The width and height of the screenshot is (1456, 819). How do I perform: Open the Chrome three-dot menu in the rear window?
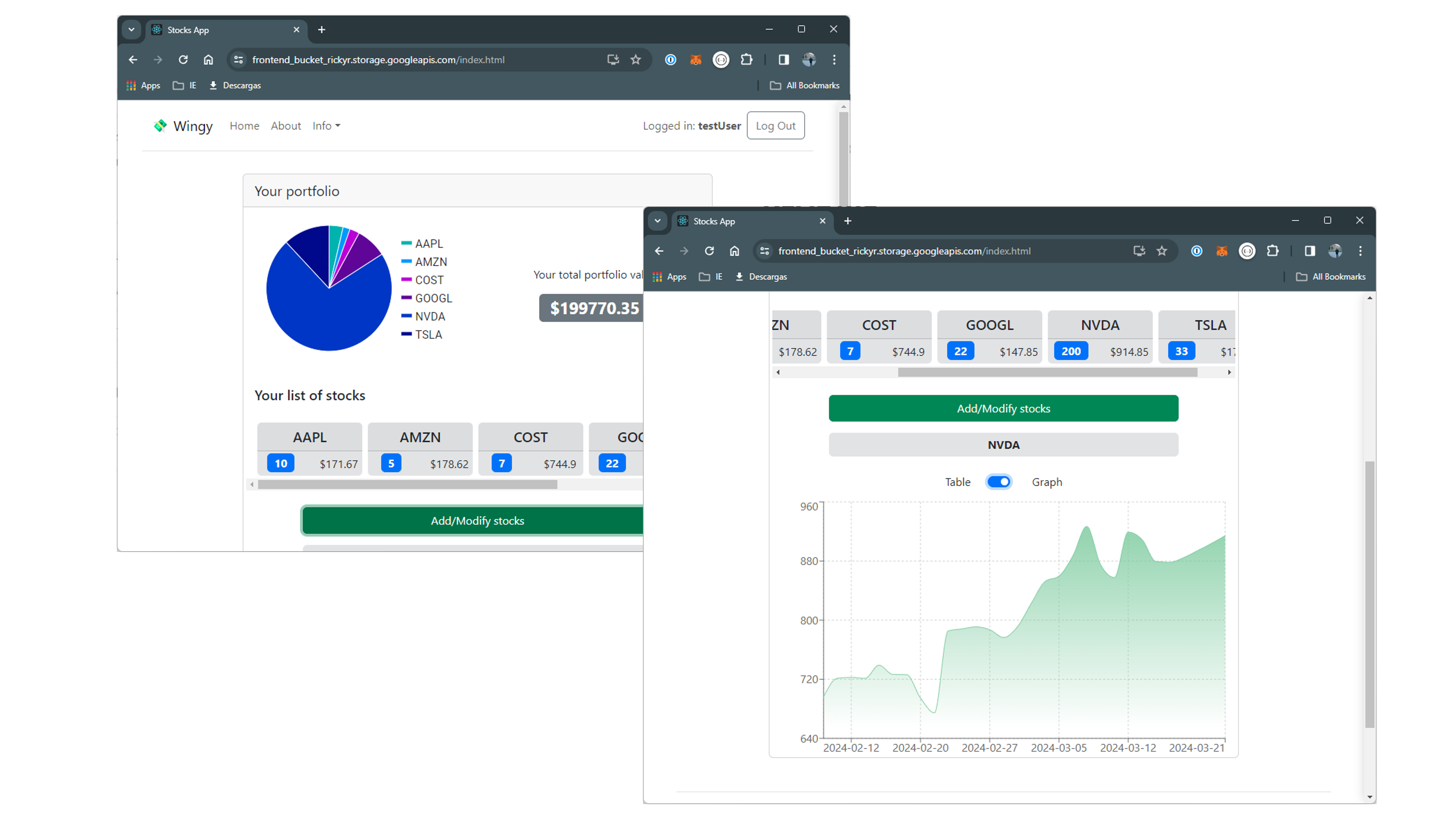tap(834, 59)
